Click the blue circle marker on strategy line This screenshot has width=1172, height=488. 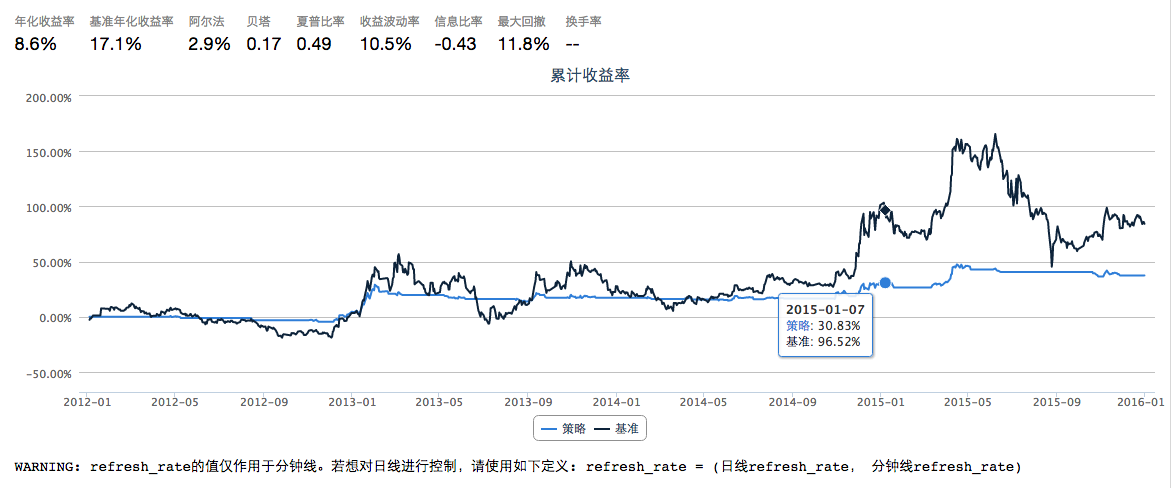[885, 283]
